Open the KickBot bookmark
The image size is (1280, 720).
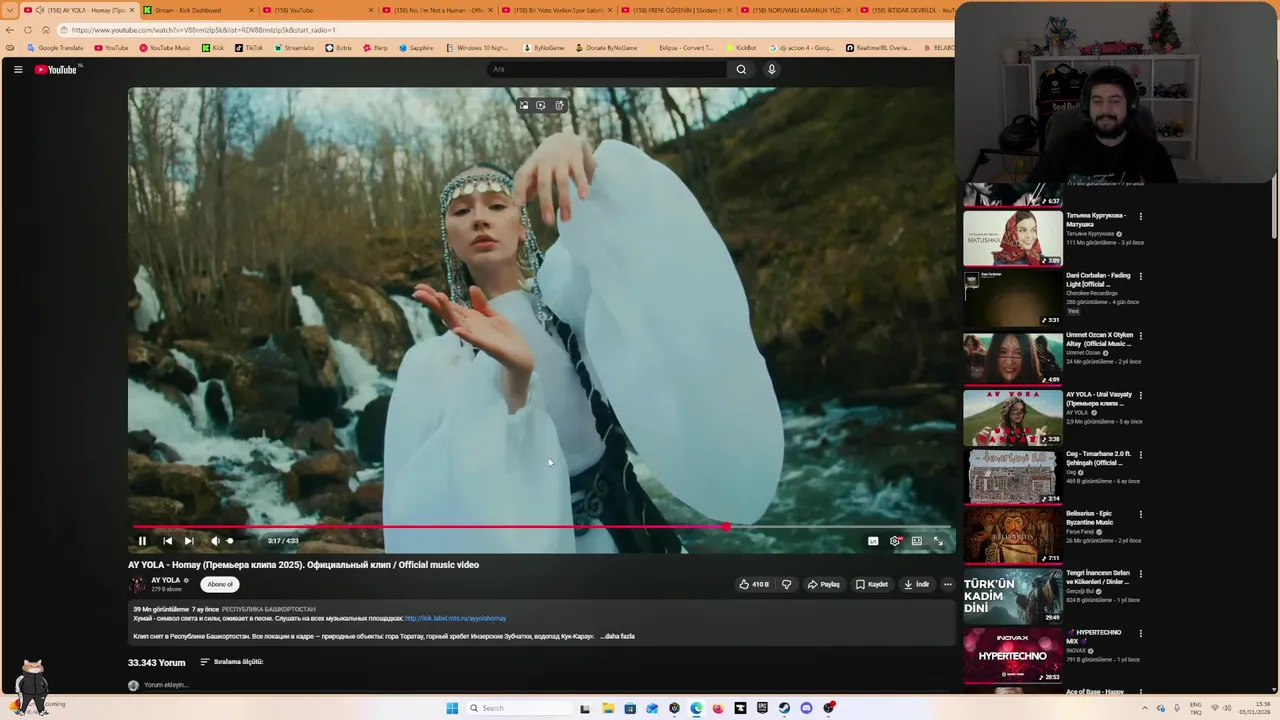coord(741,48)
